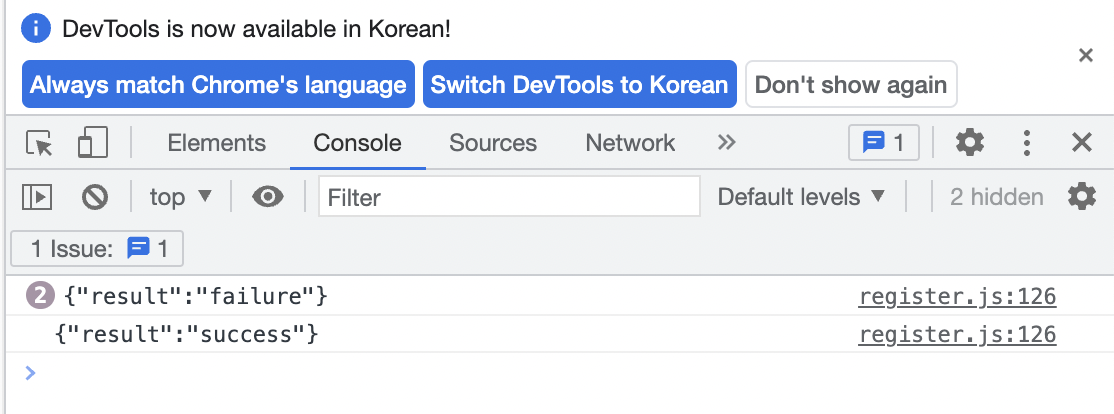Expand the more tabs chevron
Screen dimensions: 1114x414
pyautogui.click(x=726, y=143)
